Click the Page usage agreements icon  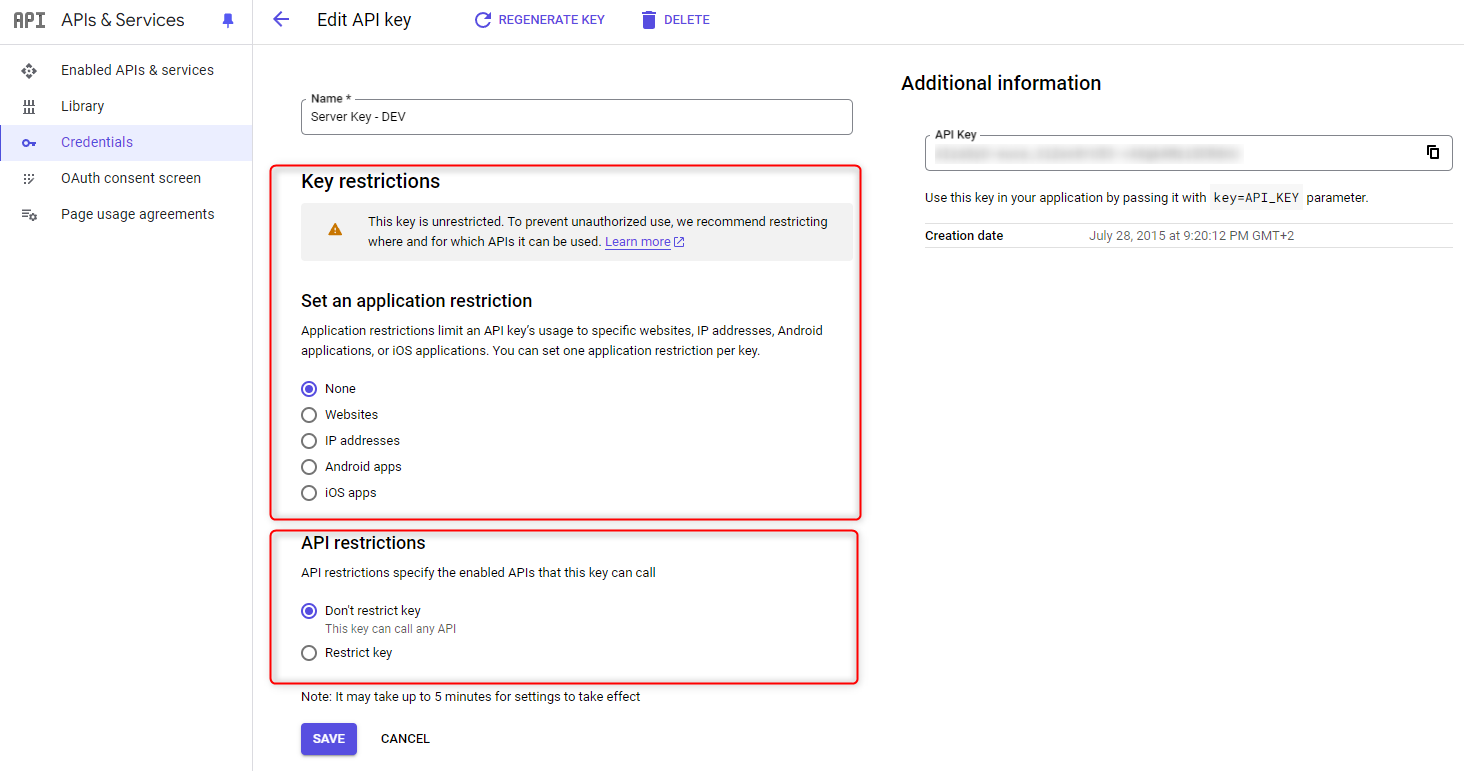(x=29, y=214)
